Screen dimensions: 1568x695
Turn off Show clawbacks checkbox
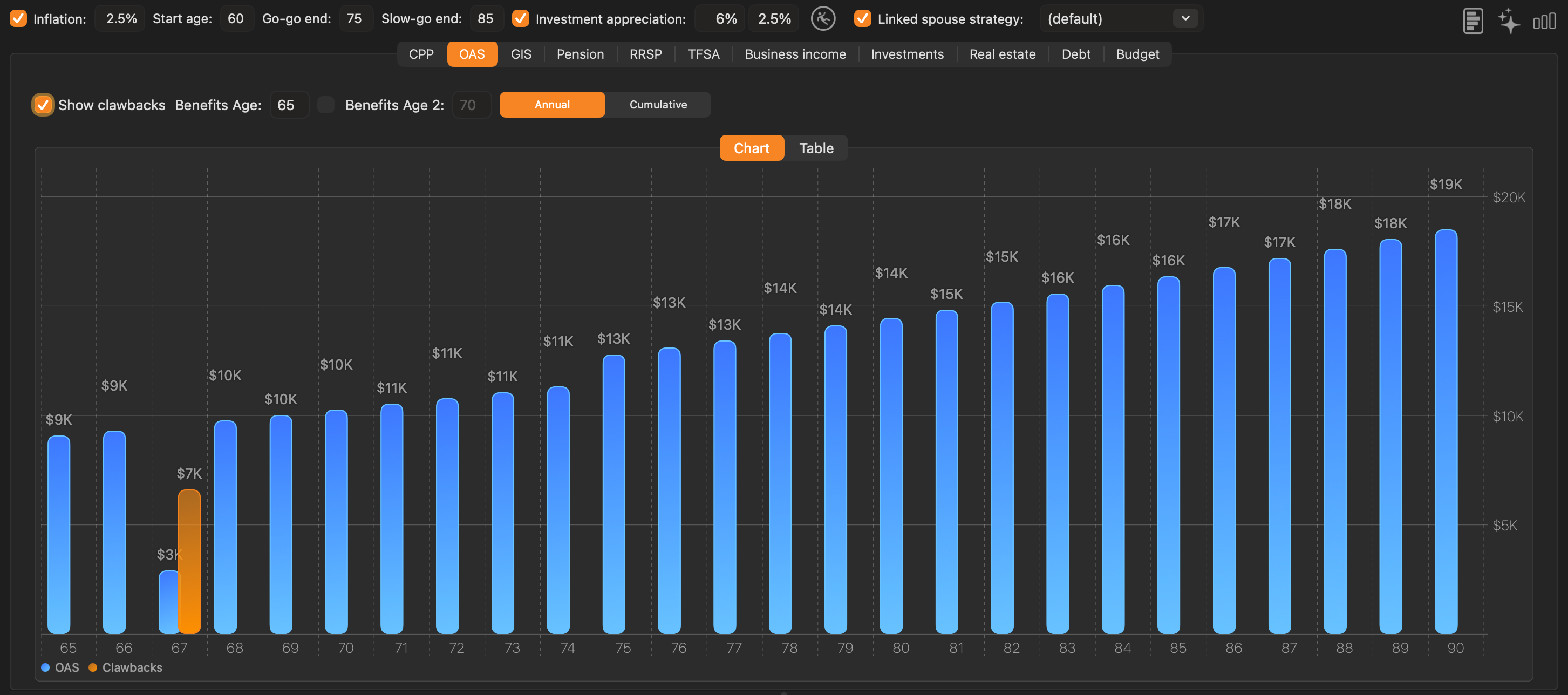43,105
